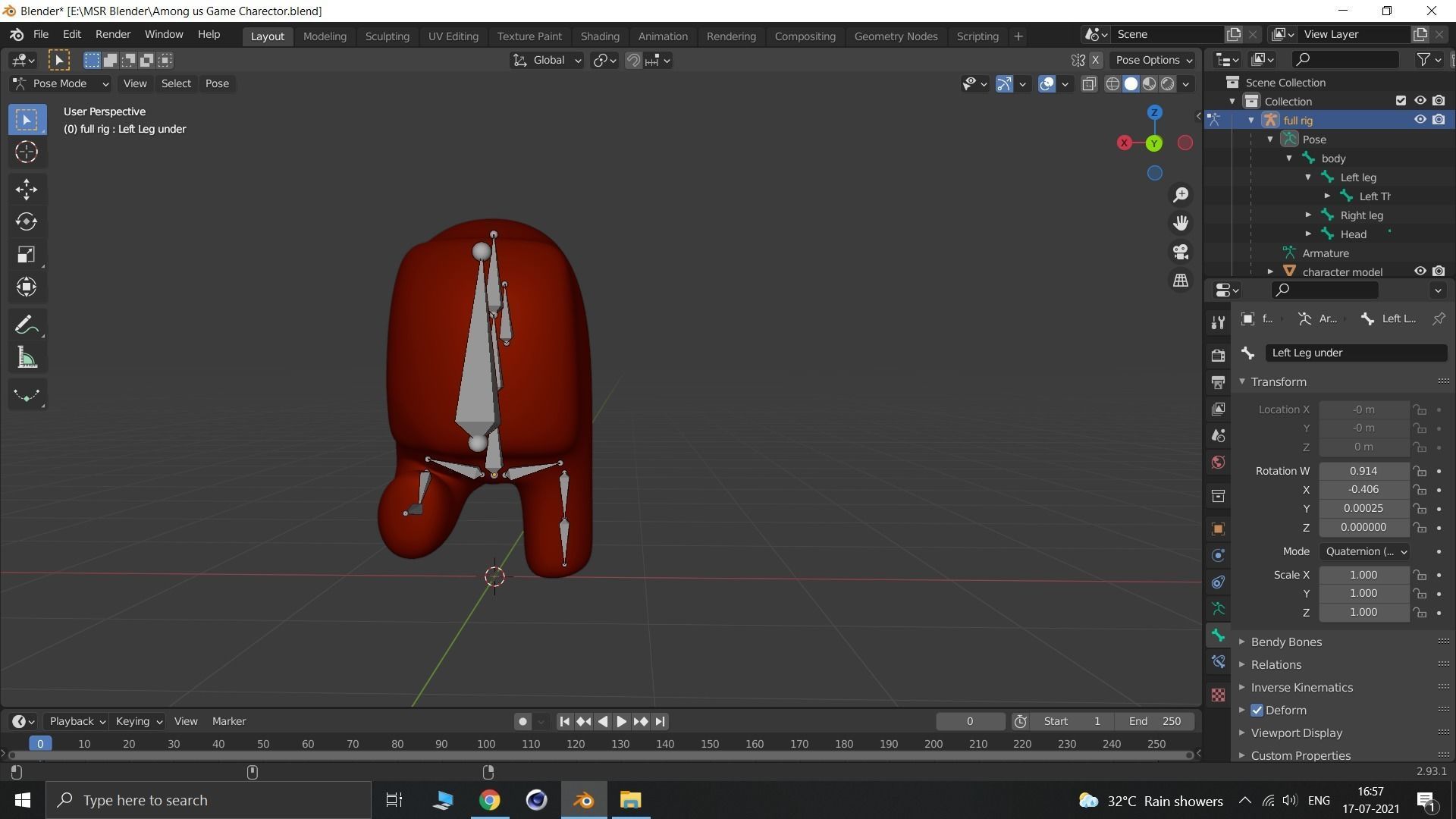Collapse the Transform panel
This screenshot has width=1456, height=819.
coord(1278,382)
